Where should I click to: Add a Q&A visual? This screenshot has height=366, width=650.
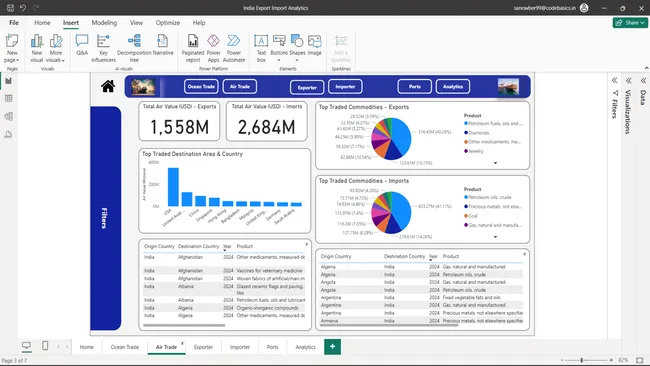82,45
